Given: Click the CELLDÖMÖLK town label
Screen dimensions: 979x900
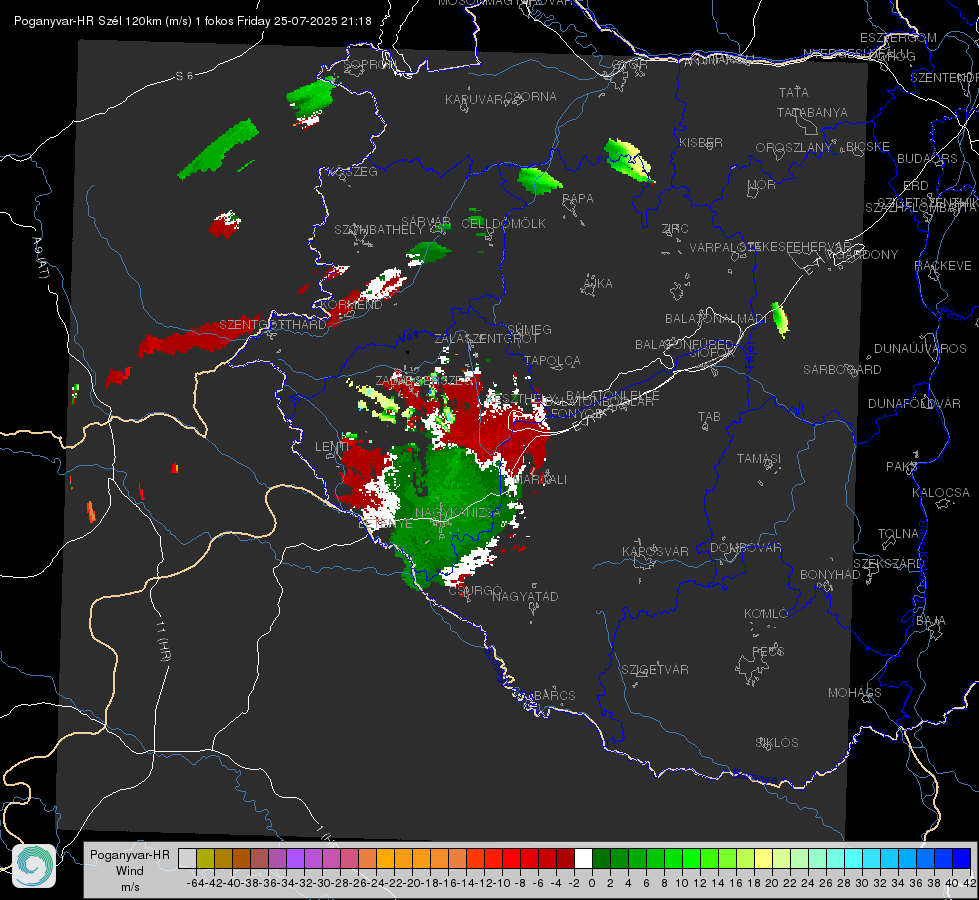Looking at the screenshot, I should [503, 224].
